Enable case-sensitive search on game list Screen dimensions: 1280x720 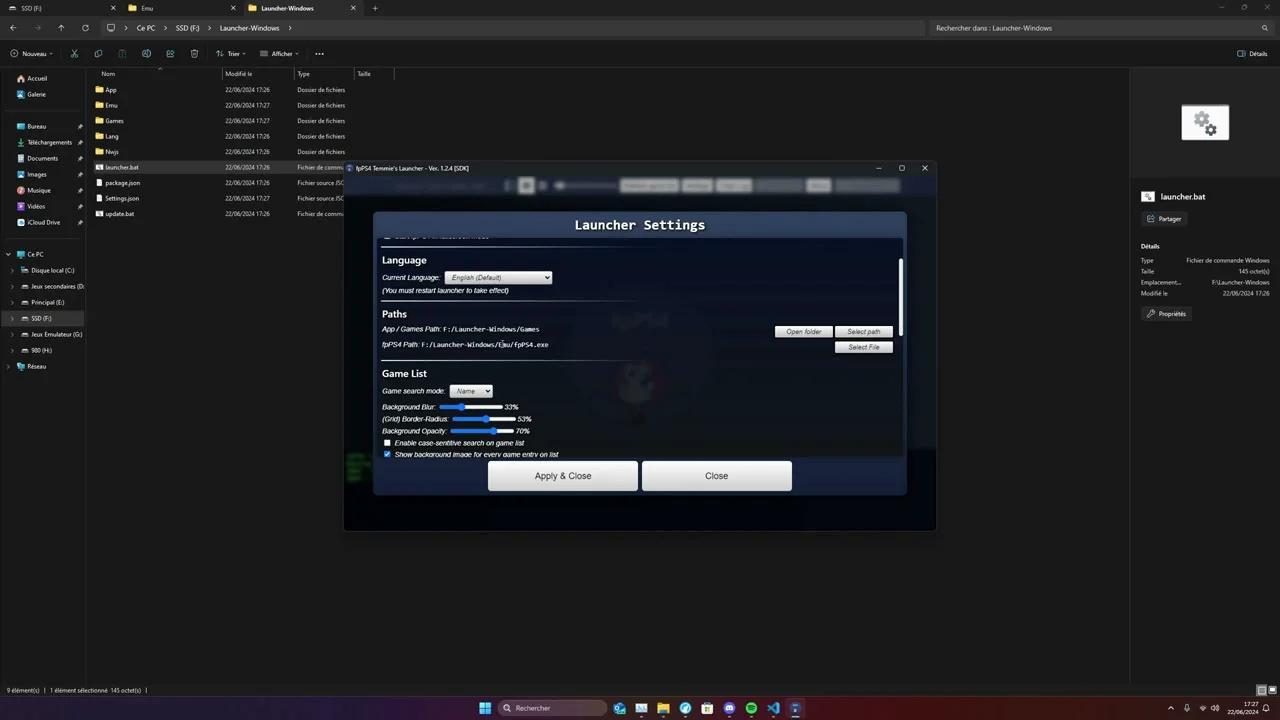tap(387, 443)
